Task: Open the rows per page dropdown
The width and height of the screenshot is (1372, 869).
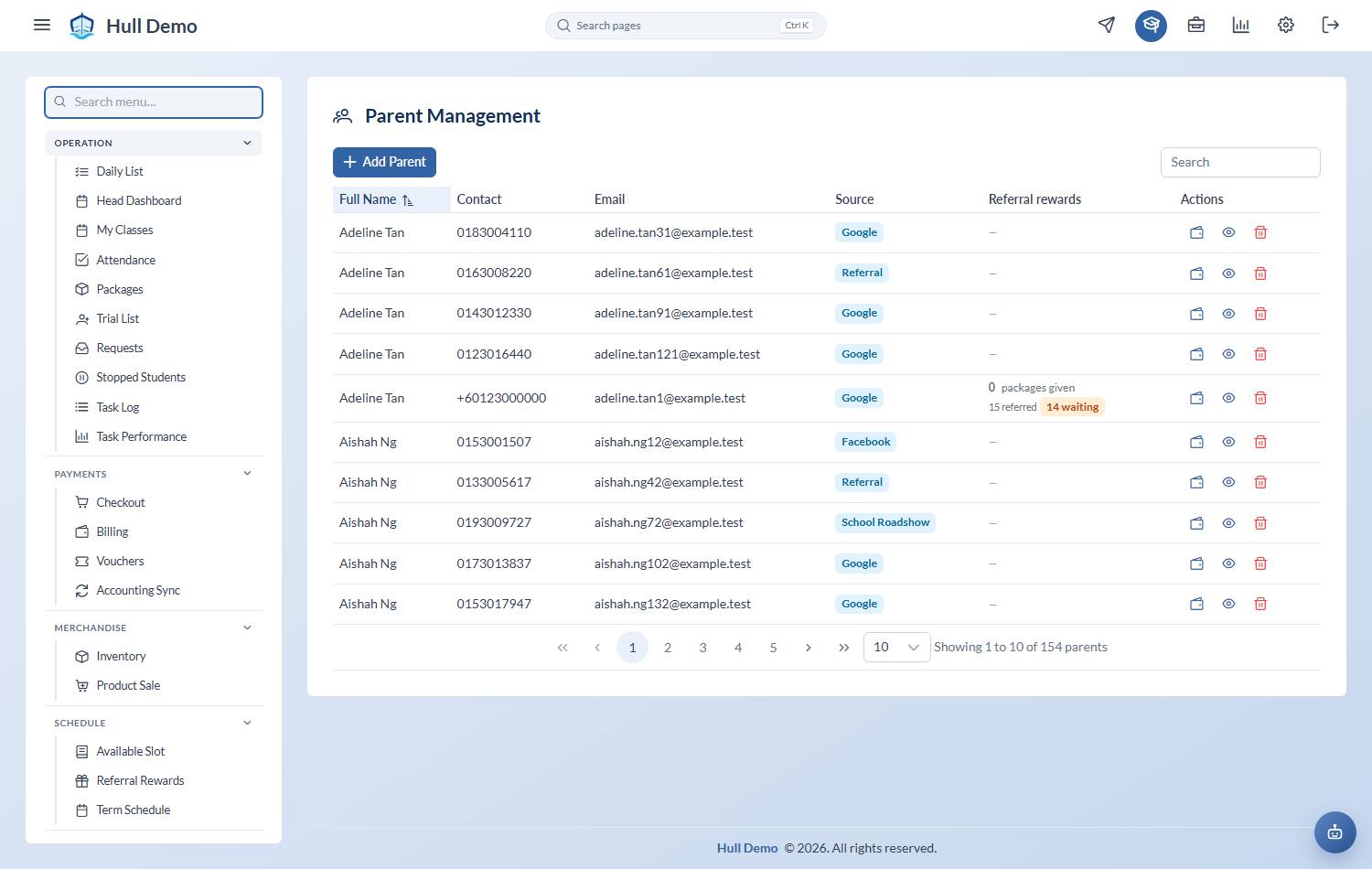Action: (896, 647)
